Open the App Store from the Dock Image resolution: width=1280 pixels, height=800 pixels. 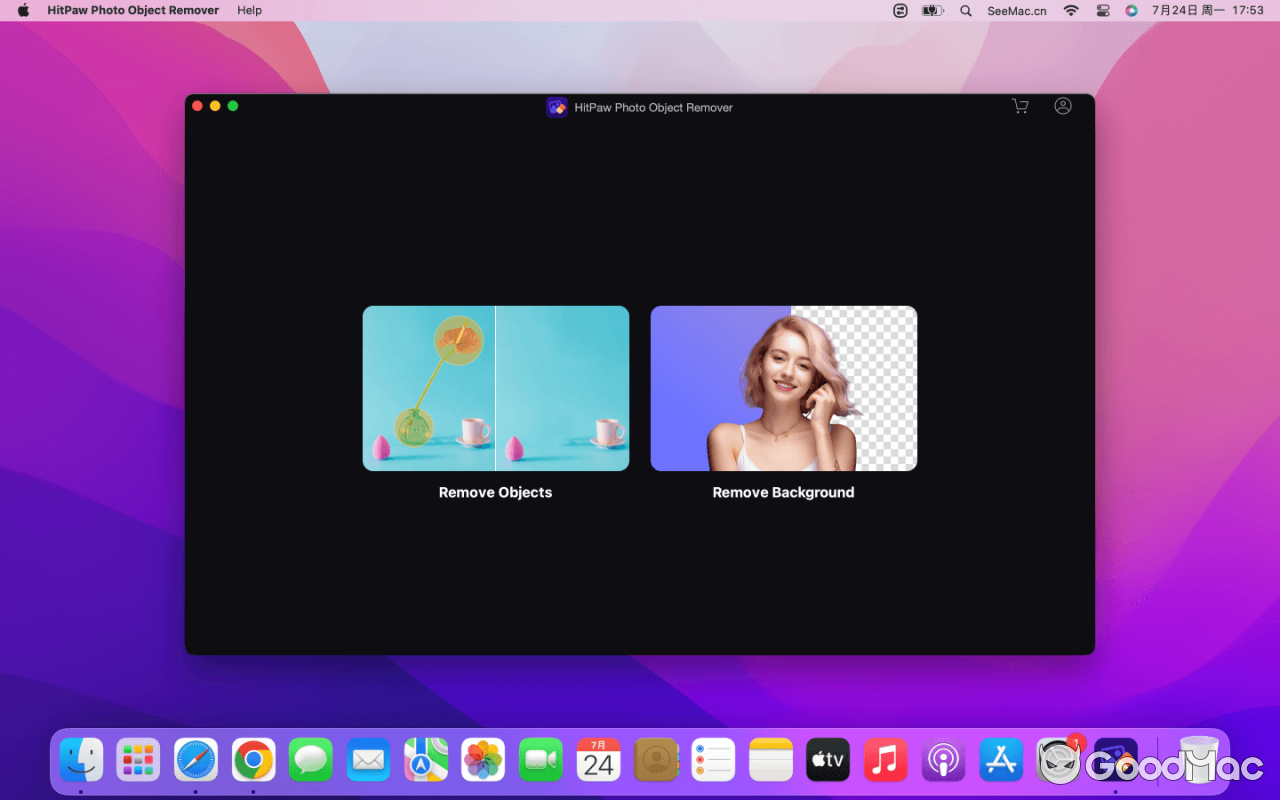click(1001, 760)
